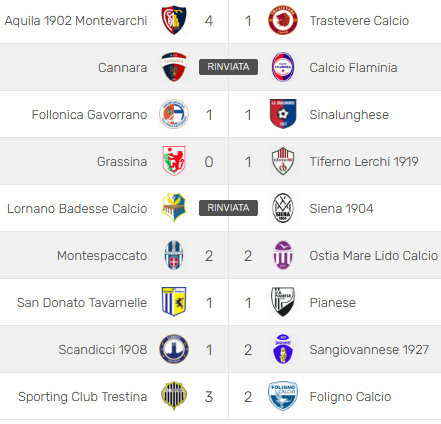Select the Tiferno Lerchi 1919 crest
This screenshot has width=441, height=424.
pyautogui.click(x=283, y=161)
